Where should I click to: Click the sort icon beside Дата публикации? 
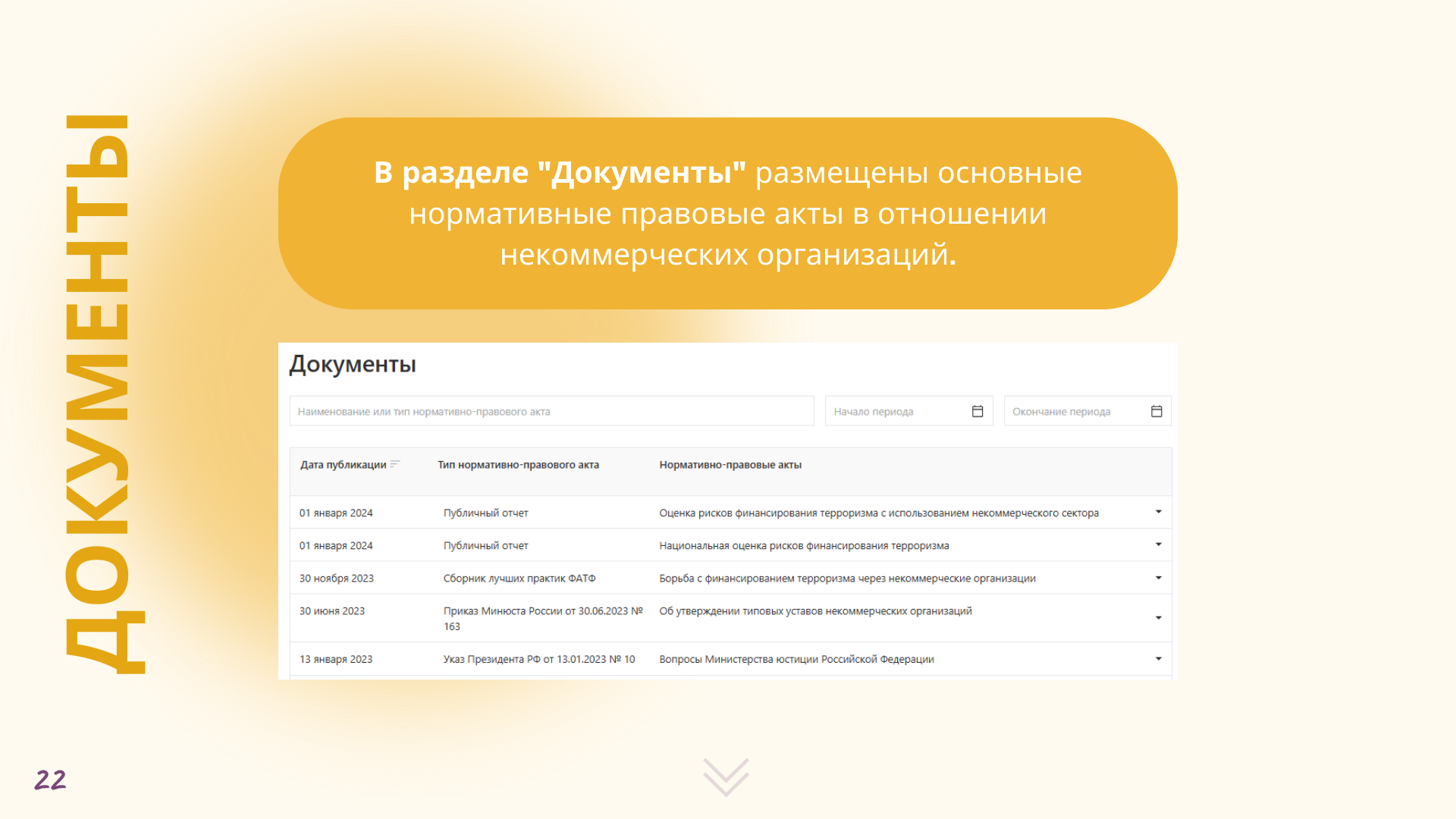(394, 464)
